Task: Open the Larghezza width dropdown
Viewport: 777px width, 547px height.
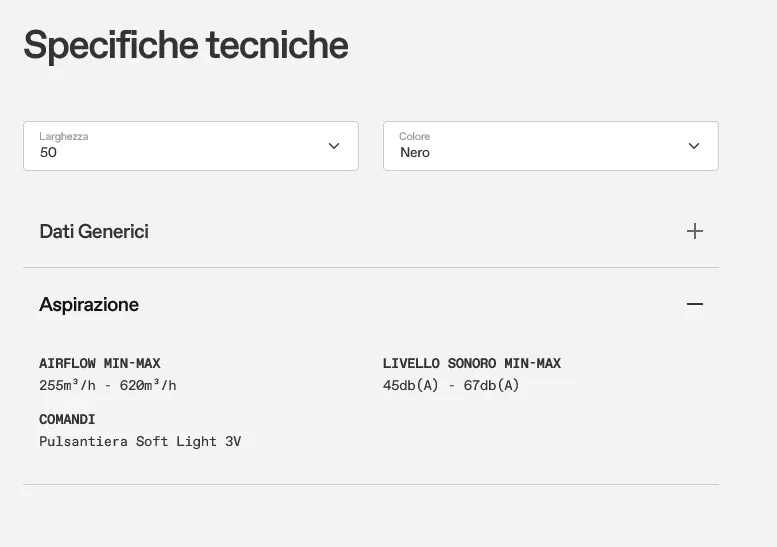Action: click(190, 146)
